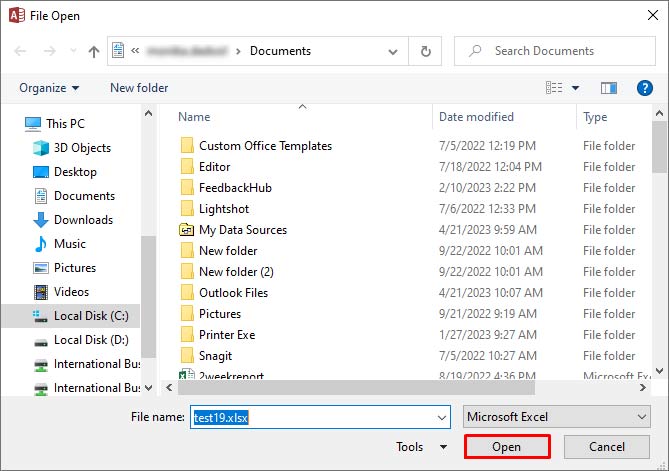Click the New folder button
Viewport: 669px width, 471px height.
tap(139, 88)
